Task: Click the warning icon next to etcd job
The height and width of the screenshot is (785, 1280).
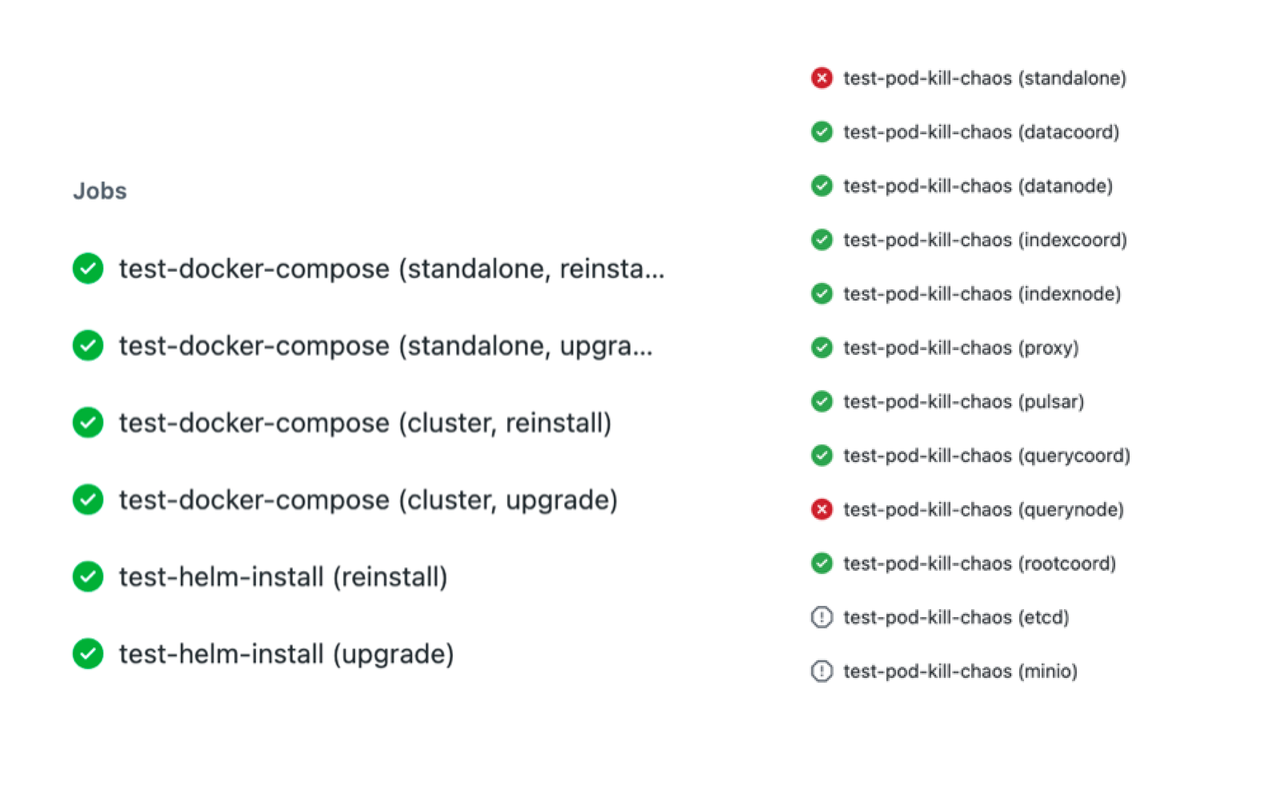Action: (x=822, y=618)
